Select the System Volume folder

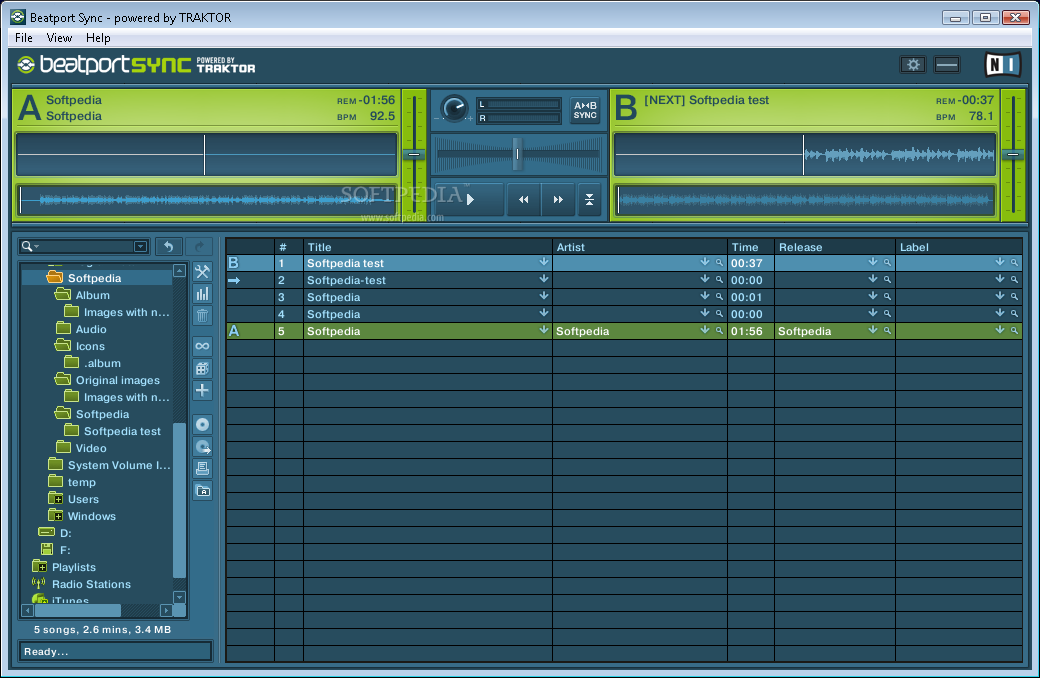tap(119, 465)
